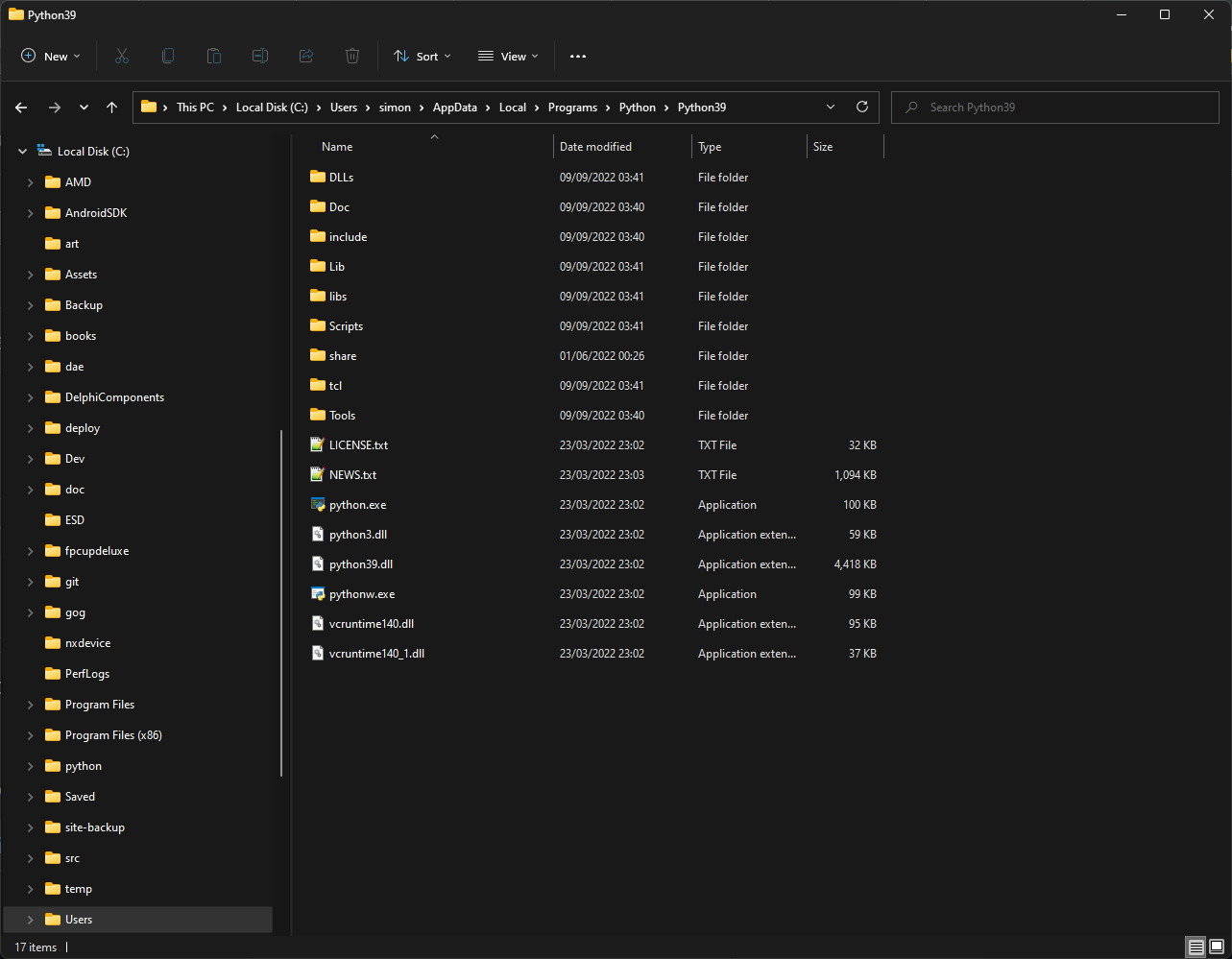Navigate to AppData in address bar
Image resolution: width=1232 pixels, height=959 pixels.
click(455, 108)
